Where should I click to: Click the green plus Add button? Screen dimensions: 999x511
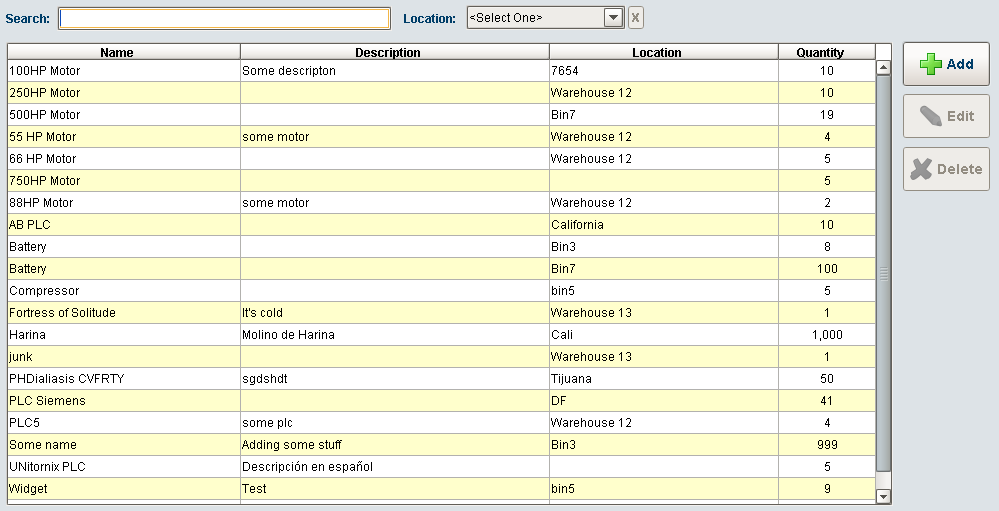pyautogui.click(x=946, y=64)
